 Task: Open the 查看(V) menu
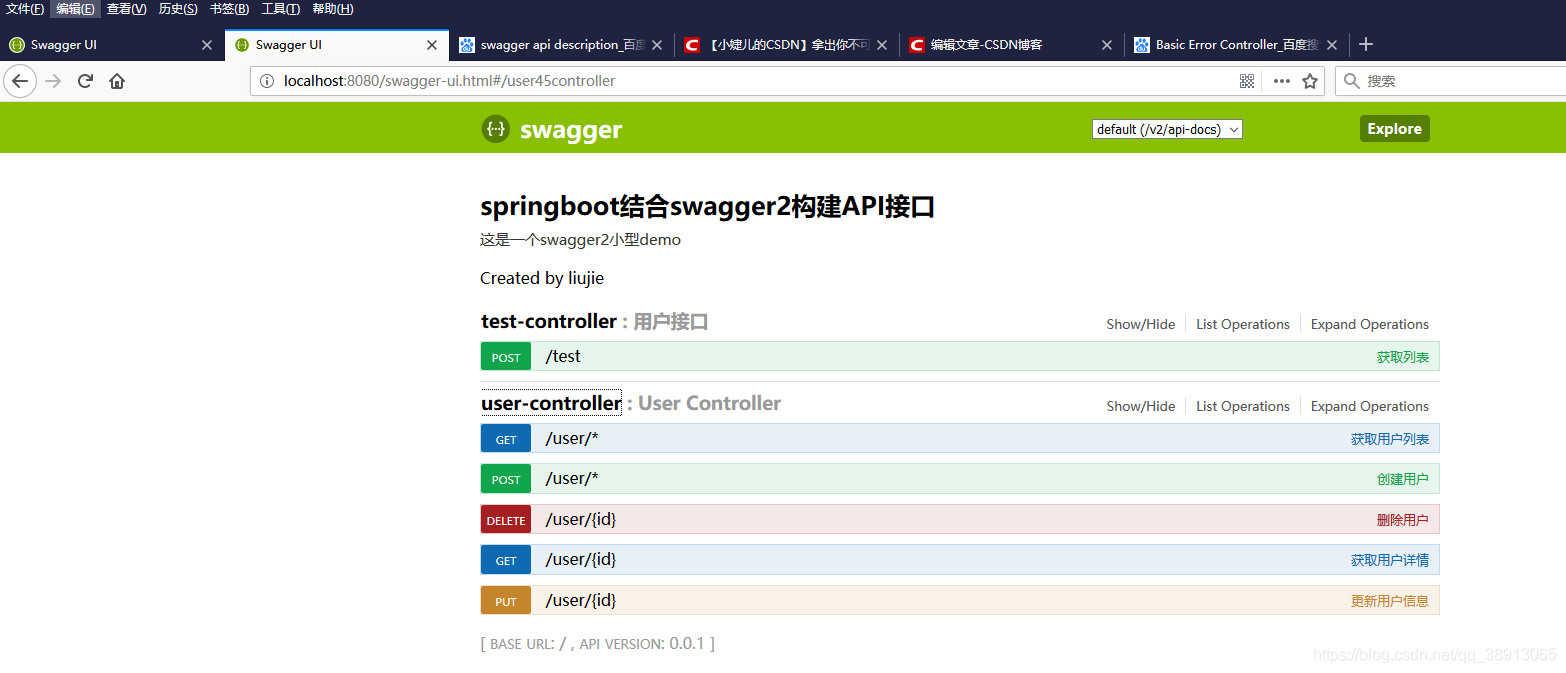(x=127, y=9)
